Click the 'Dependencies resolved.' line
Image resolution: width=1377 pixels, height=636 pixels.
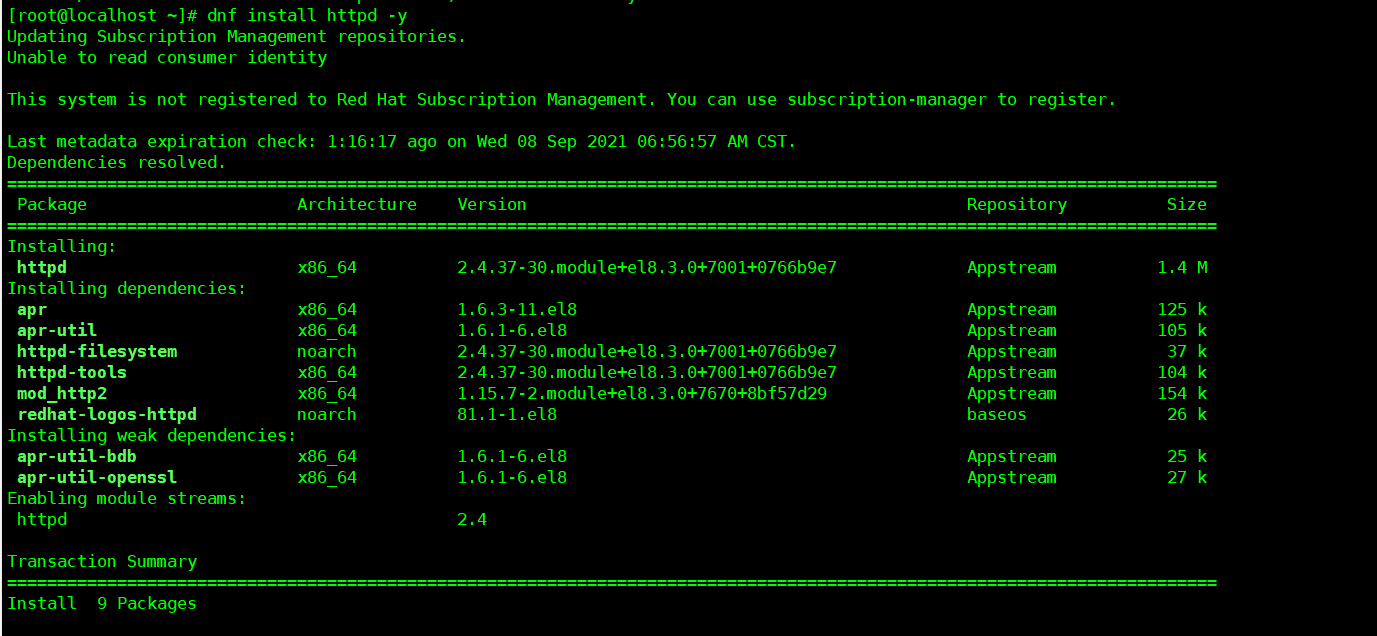pos(117,163)
